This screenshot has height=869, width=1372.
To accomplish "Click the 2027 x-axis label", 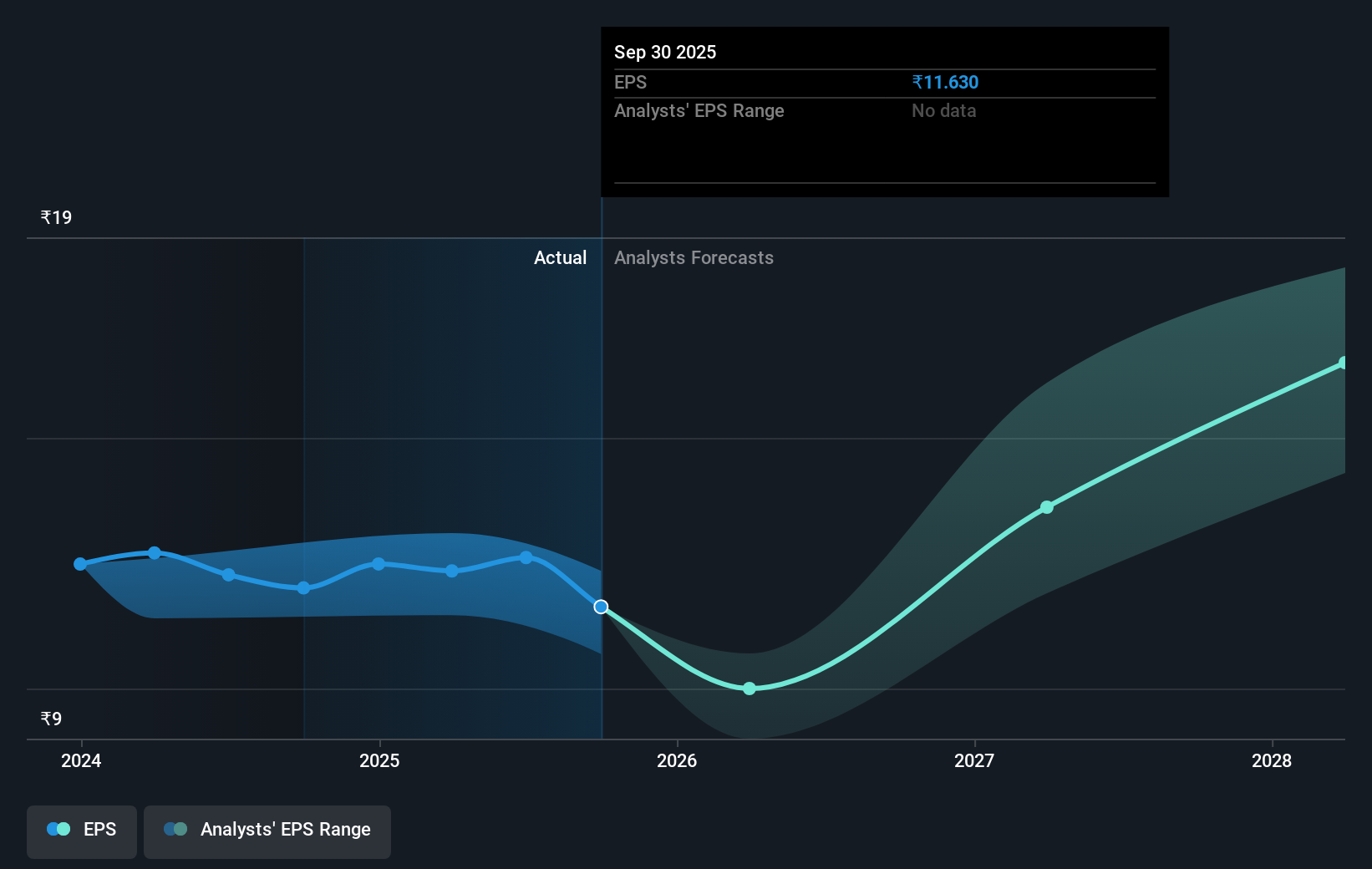I will pyautogui.click(x=974, y=760).
